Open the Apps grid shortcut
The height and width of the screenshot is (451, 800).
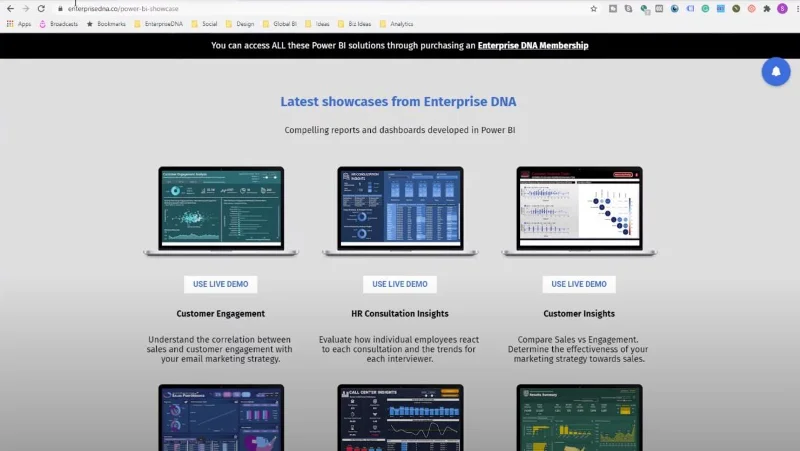18,24
